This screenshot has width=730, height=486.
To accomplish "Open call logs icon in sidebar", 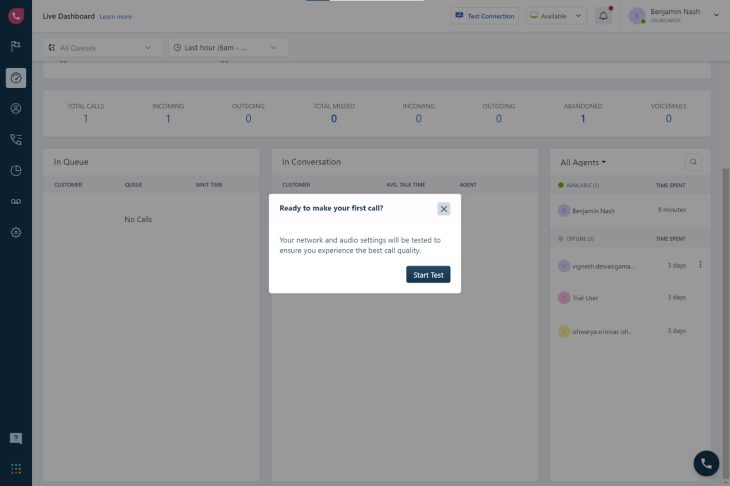I will click(x=16, y=140).
